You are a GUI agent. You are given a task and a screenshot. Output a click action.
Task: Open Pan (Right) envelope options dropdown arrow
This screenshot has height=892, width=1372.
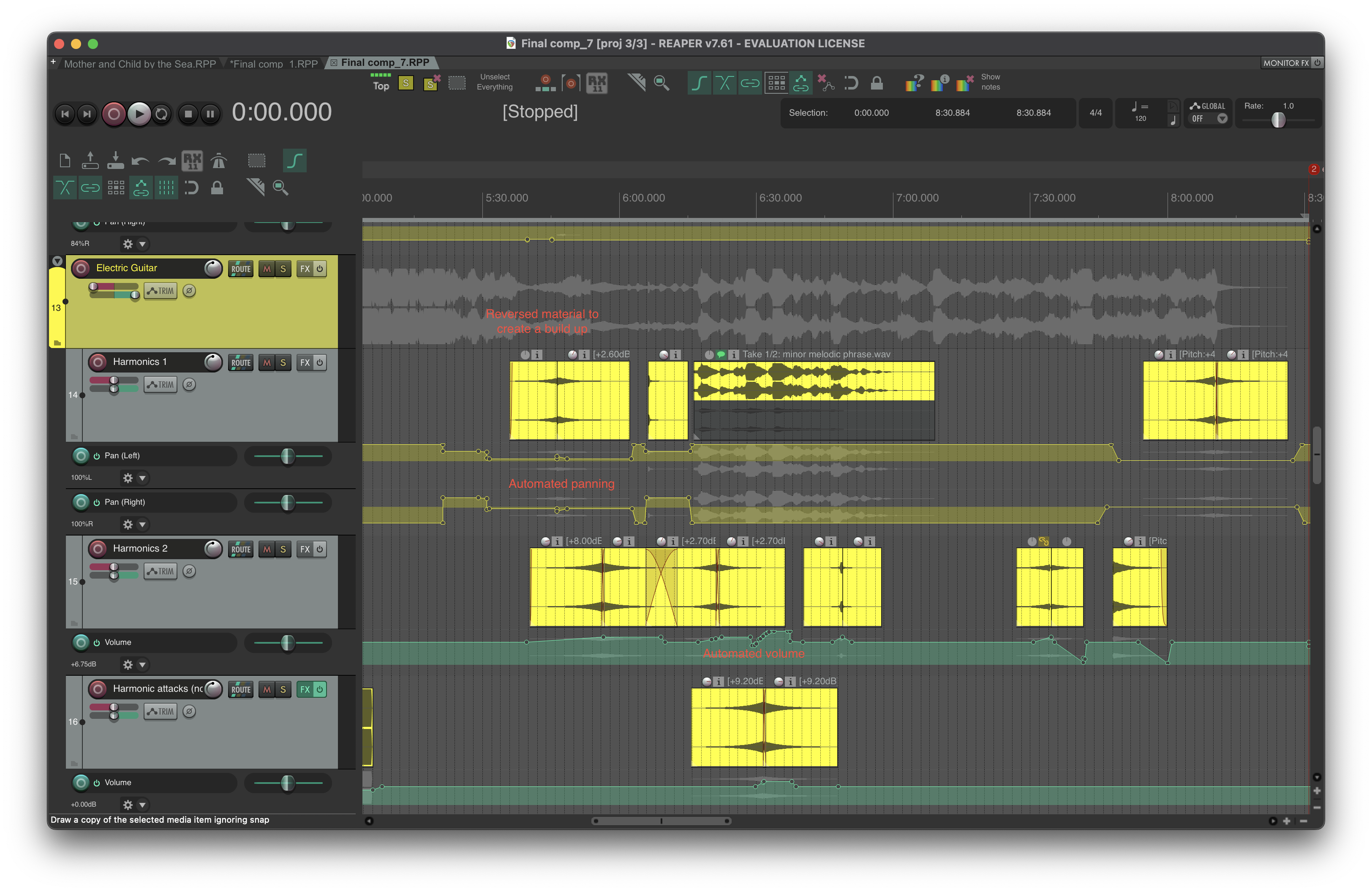tap(142, 525)
